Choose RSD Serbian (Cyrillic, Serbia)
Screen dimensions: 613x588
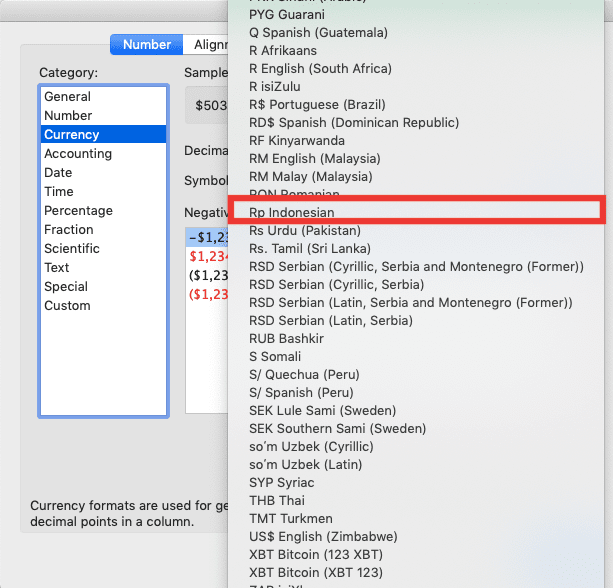point(416,284)
